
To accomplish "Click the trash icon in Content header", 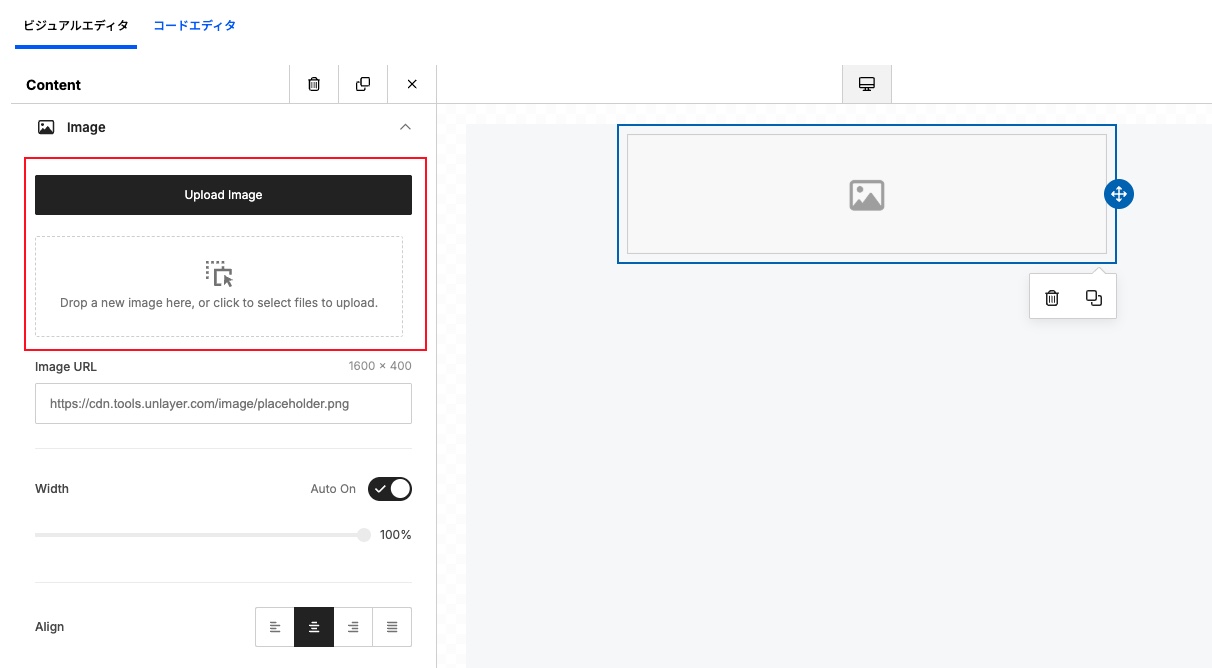I will coord(314,84).
